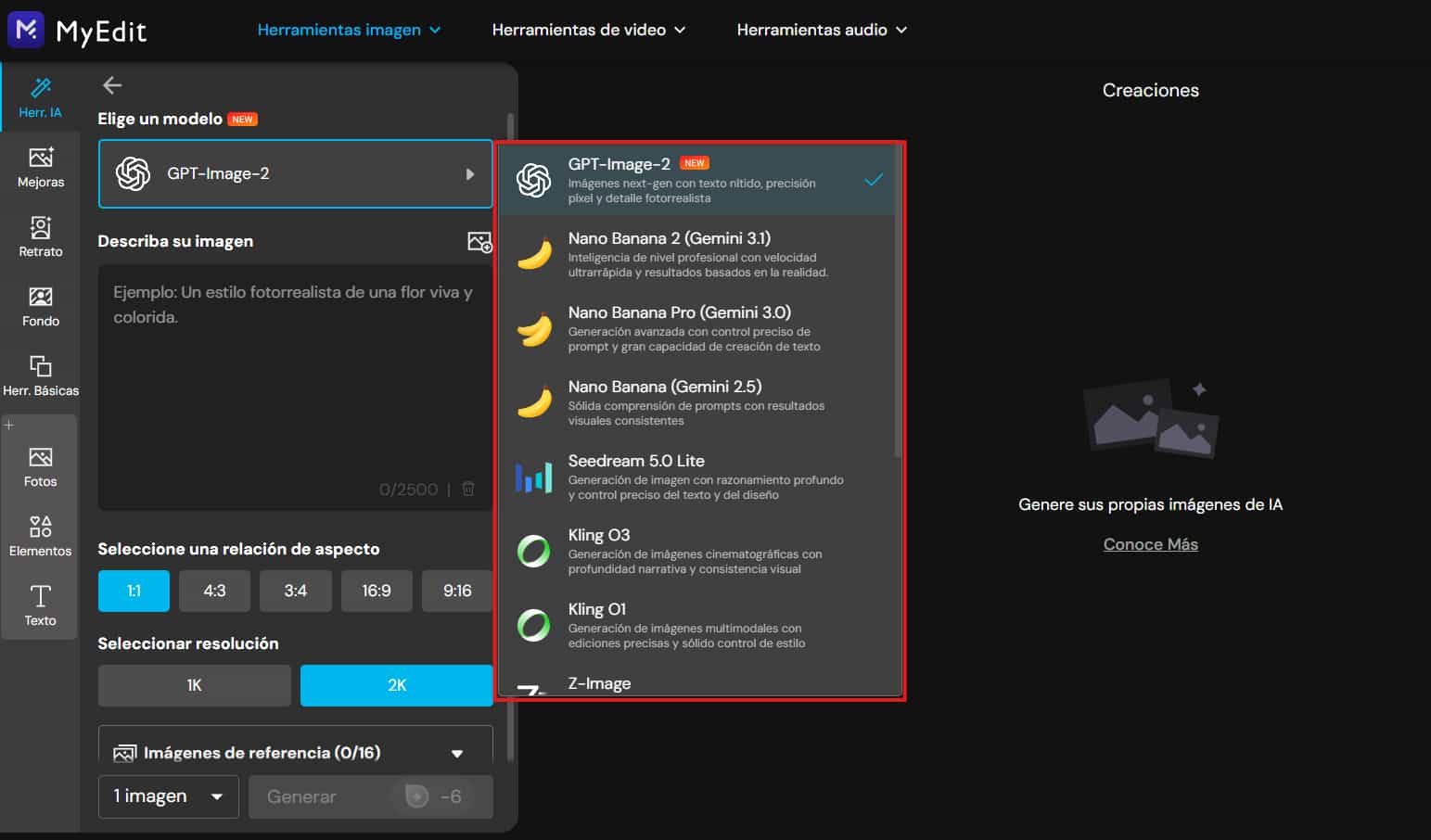Select 16:9 aspect ratio
The height and width of the screenshot is (840, 1431).
pyautogui.click(x=376, y=591)
